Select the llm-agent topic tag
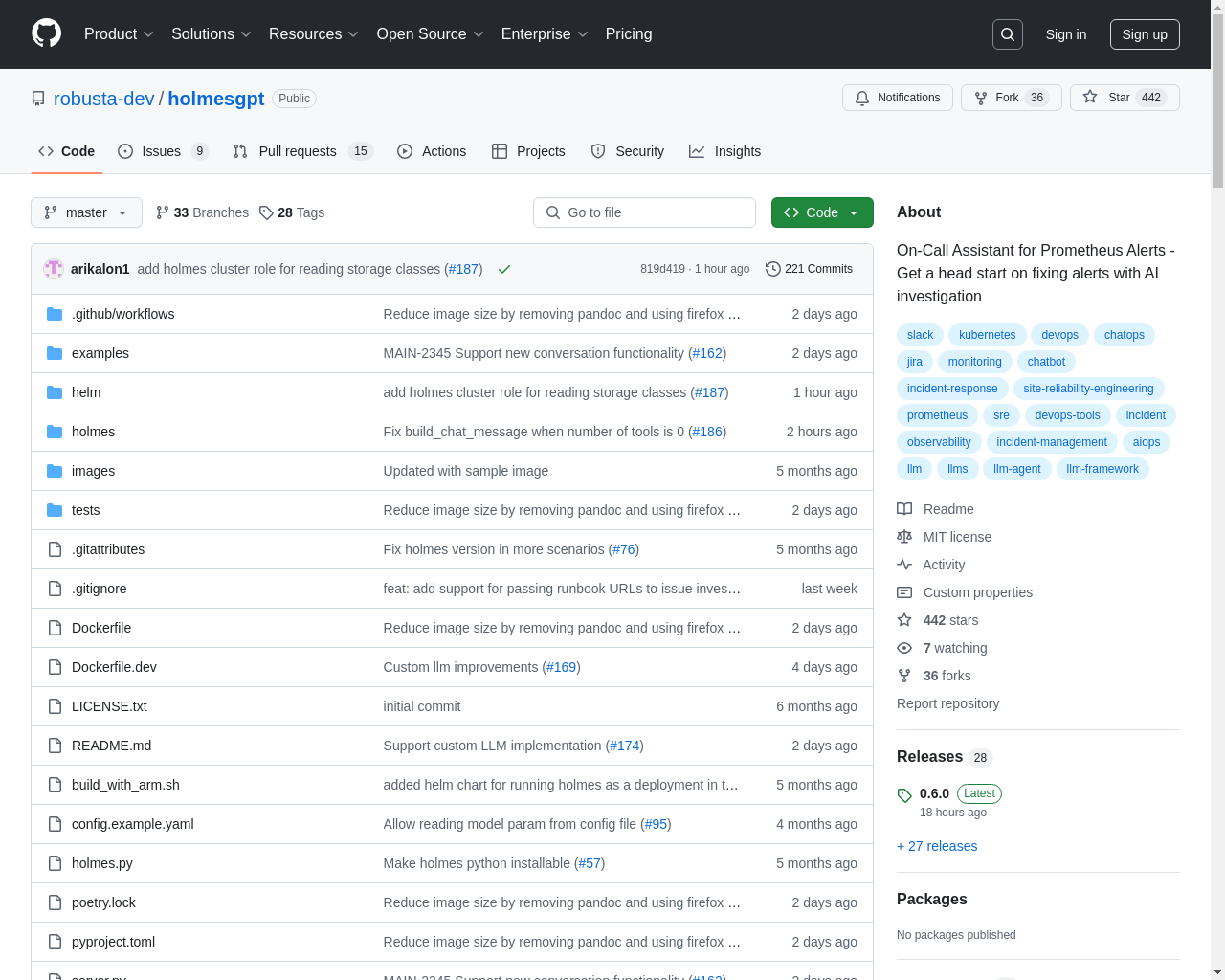1225x980 pixels. 1016,469
